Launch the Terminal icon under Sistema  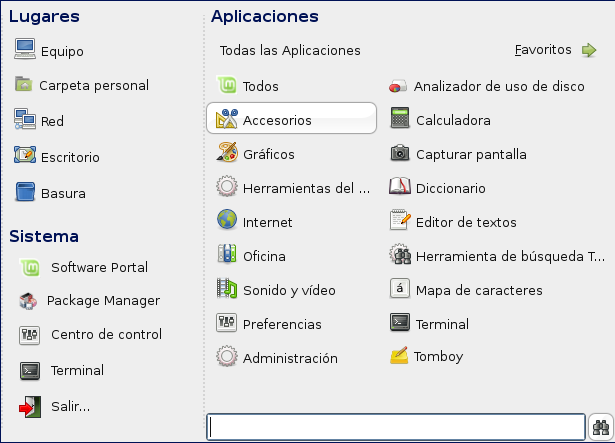30,371
